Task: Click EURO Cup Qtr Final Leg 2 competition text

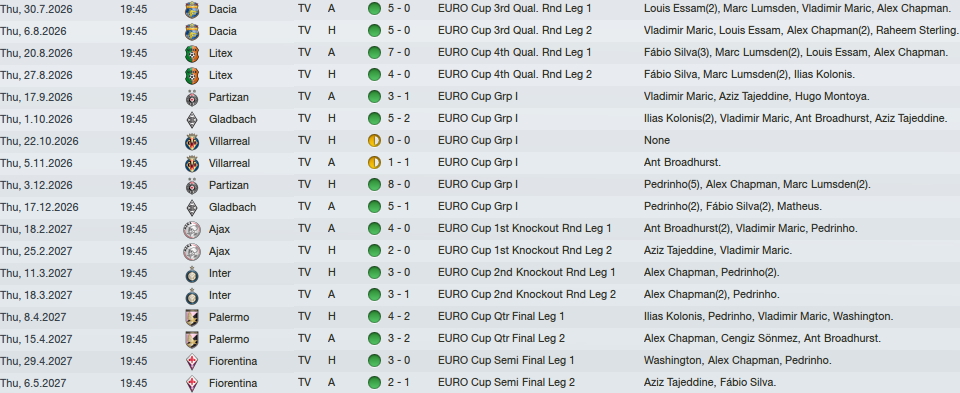Action: (501, 339)
